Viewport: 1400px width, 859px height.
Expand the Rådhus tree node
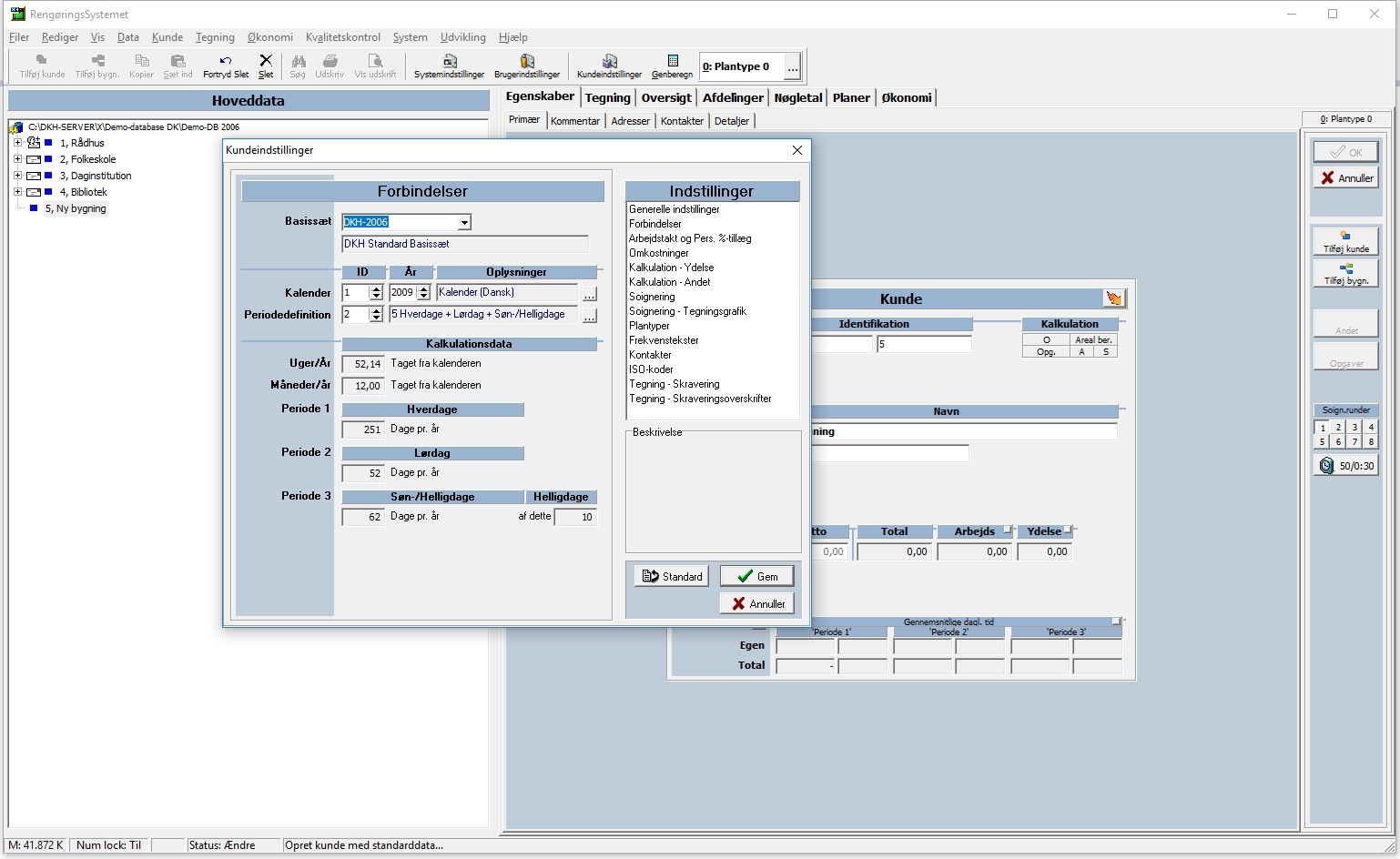[x=17, y=143]
